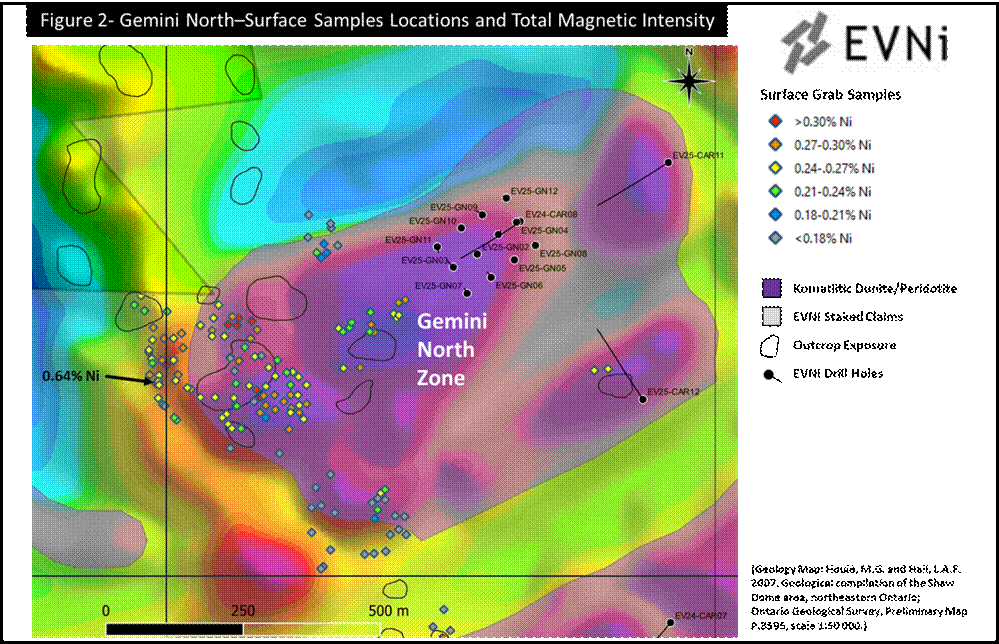The image size is (999, 644).
Task: Click the EV25-GN11 drill hole label
Action: [408, 240]
